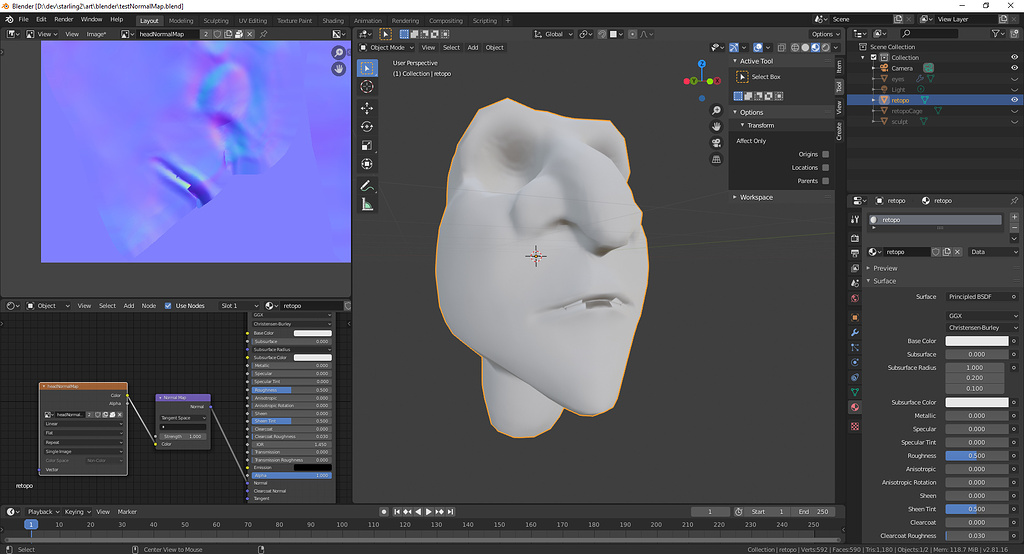Toggle the Use Nodes checkbox
This screenshot has height=554, width=1024.
pyautogui.click(x=168, y=306)
